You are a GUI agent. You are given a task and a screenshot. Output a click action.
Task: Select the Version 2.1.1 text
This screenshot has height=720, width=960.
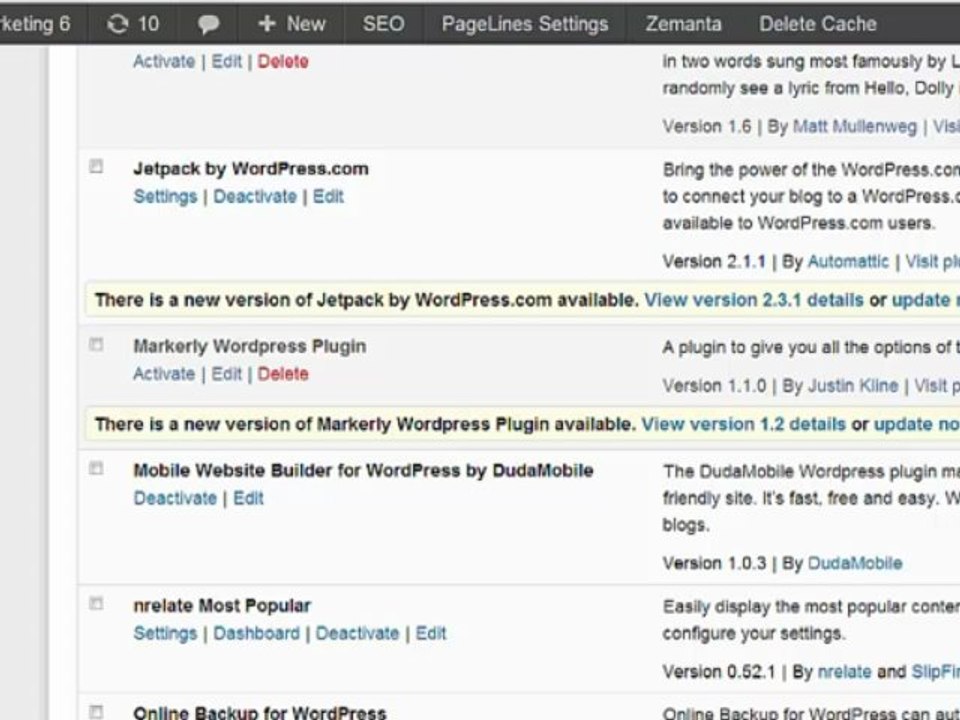tap(714, 261)
